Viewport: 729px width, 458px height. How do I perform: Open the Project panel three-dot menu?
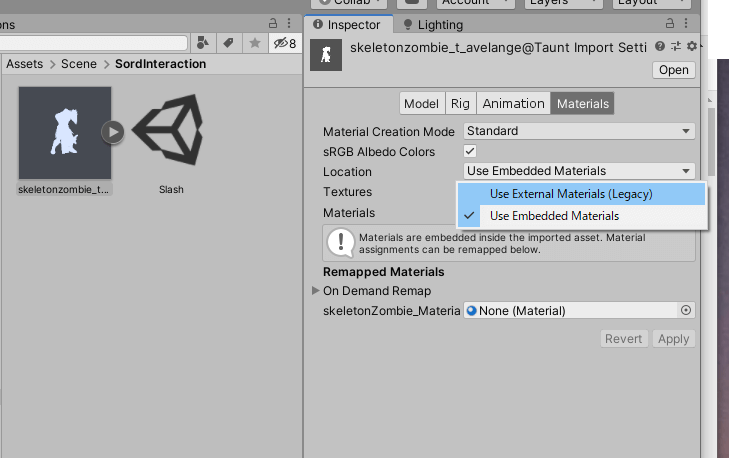pos(289,23)
